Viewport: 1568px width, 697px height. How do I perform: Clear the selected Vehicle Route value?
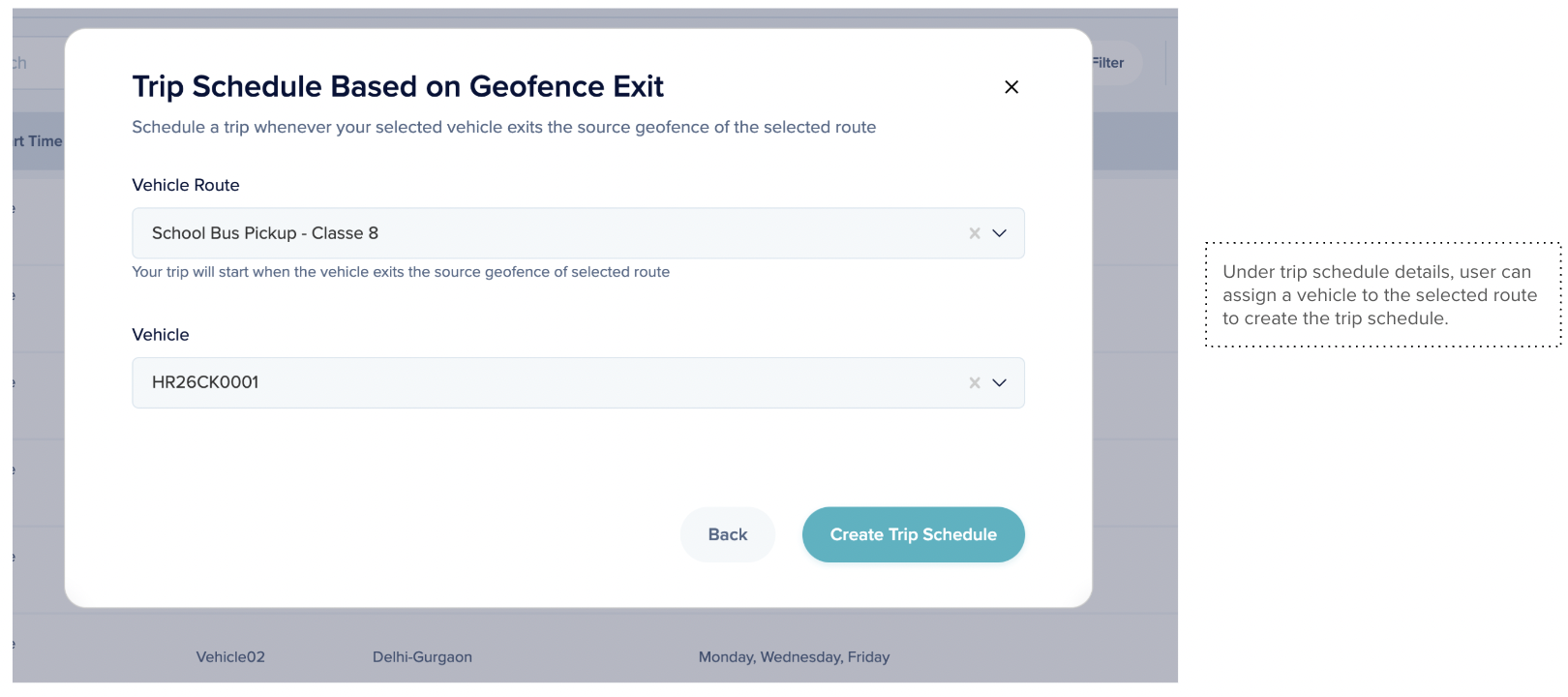point(975,233)
